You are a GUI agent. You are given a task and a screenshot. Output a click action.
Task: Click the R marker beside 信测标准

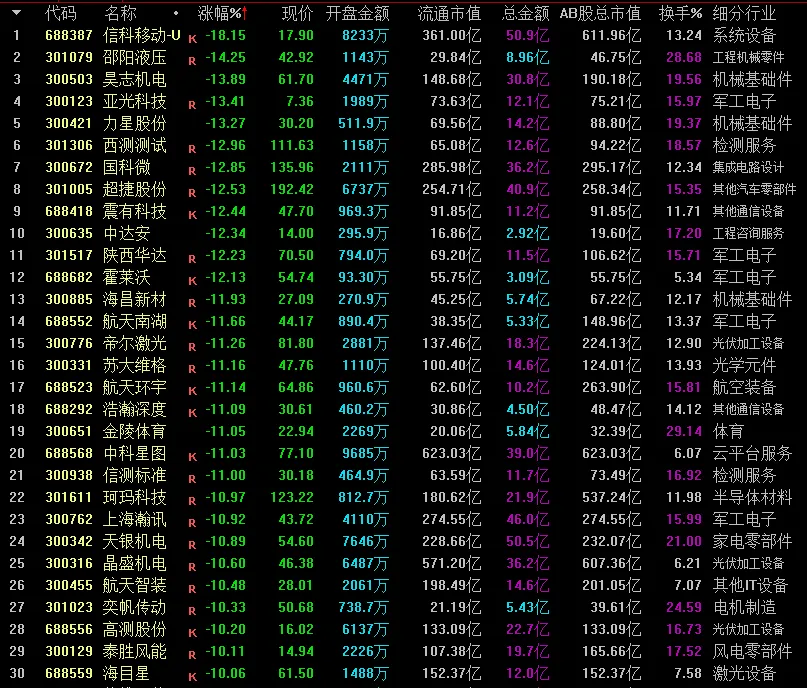pos(192,479)
